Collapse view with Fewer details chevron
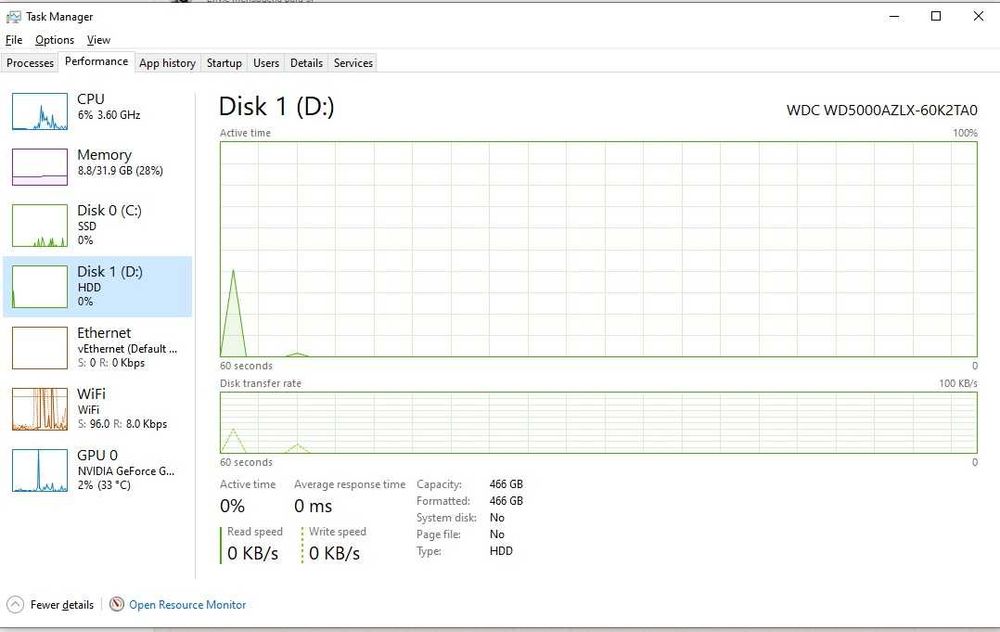Viewport: 1000px width, 632px height. 15,604
